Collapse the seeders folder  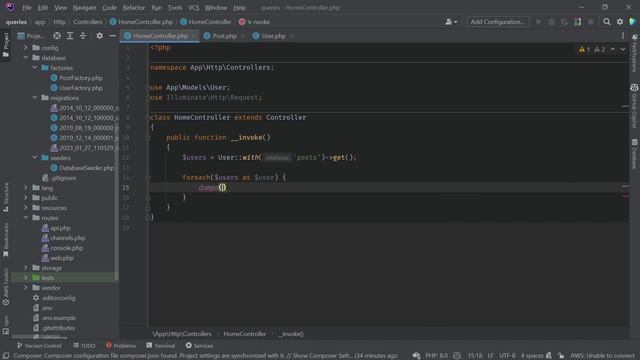pyautogui.click(x=35, y=158)
